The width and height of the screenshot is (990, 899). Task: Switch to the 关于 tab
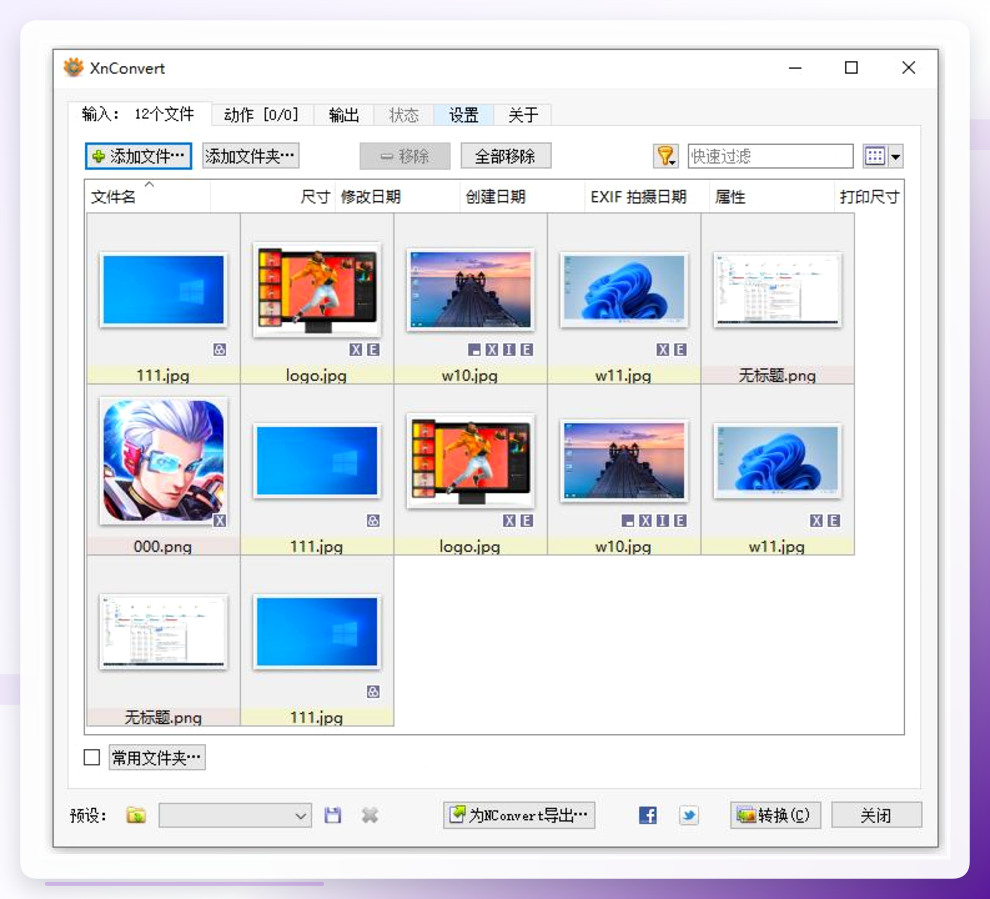[523, 115]
